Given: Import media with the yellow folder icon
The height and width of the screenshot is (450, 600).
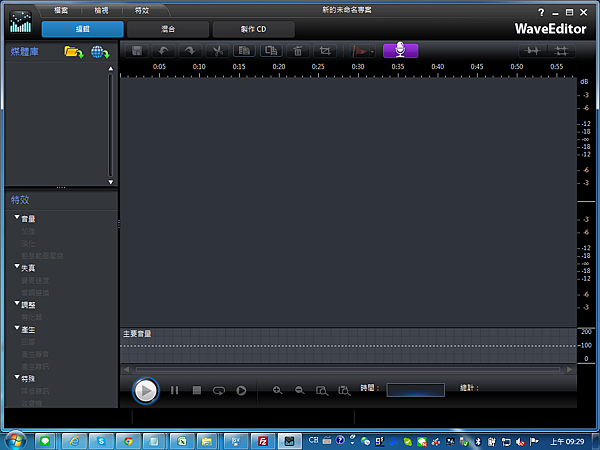Looking at the screenshot, I should pos(74,52).
